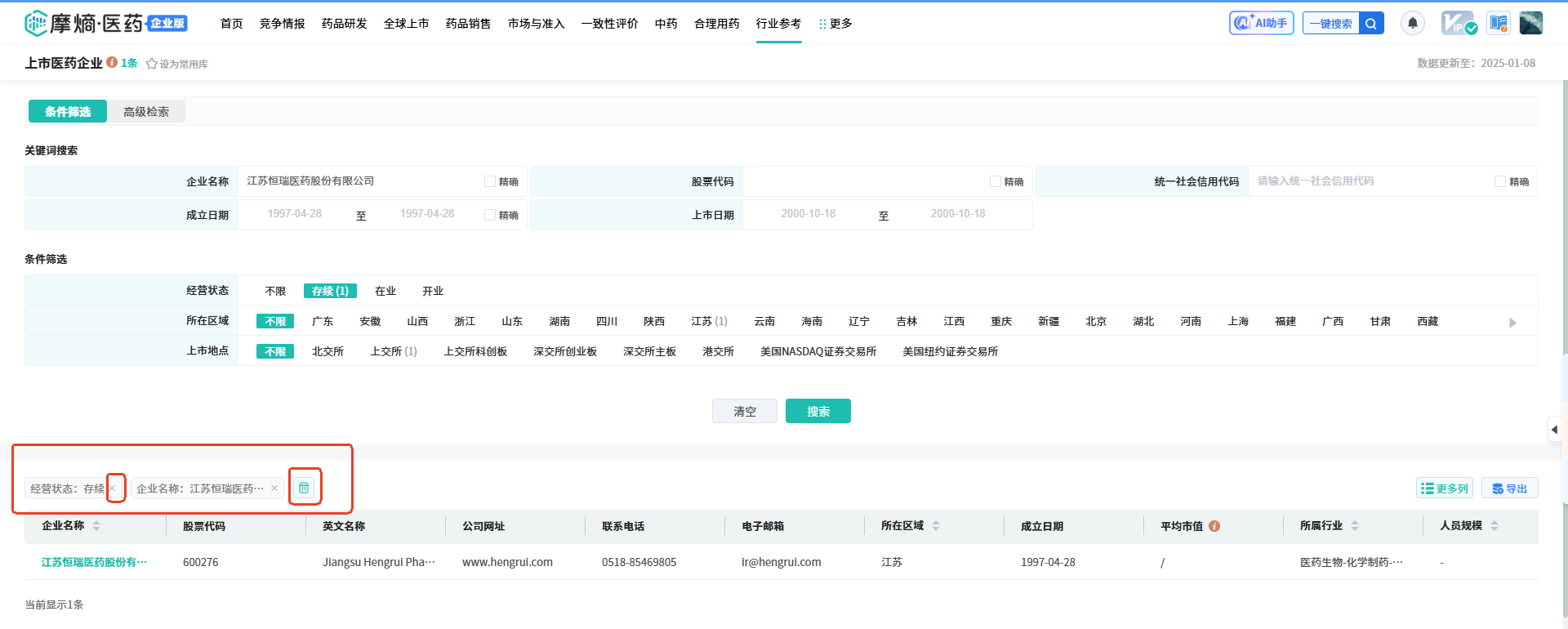The height and width of the screenshot is (629, 1568).
Task: Select 存续 (1) operating status
Action: [x=330, y=291]
